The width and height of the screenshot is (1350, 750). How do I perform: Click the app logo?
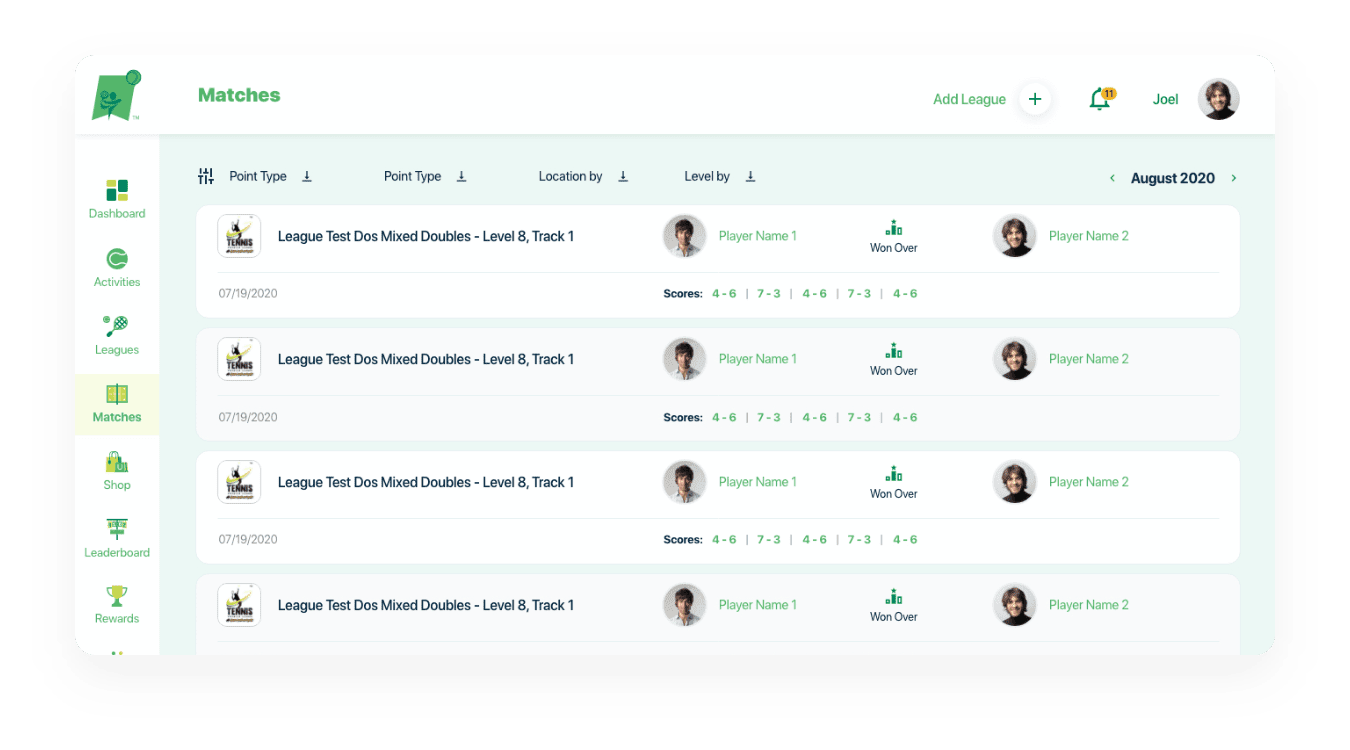pyautogui.click(x=116, y=96)
